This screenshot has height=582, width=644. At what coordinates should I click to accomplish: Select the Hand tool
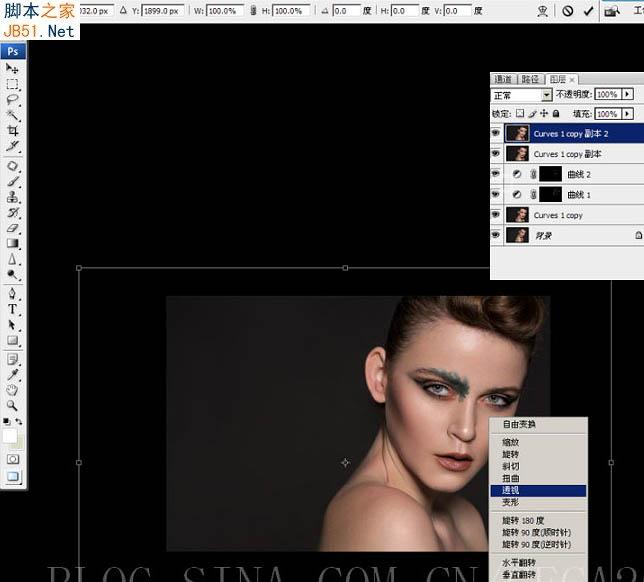[x=13, y=390]
